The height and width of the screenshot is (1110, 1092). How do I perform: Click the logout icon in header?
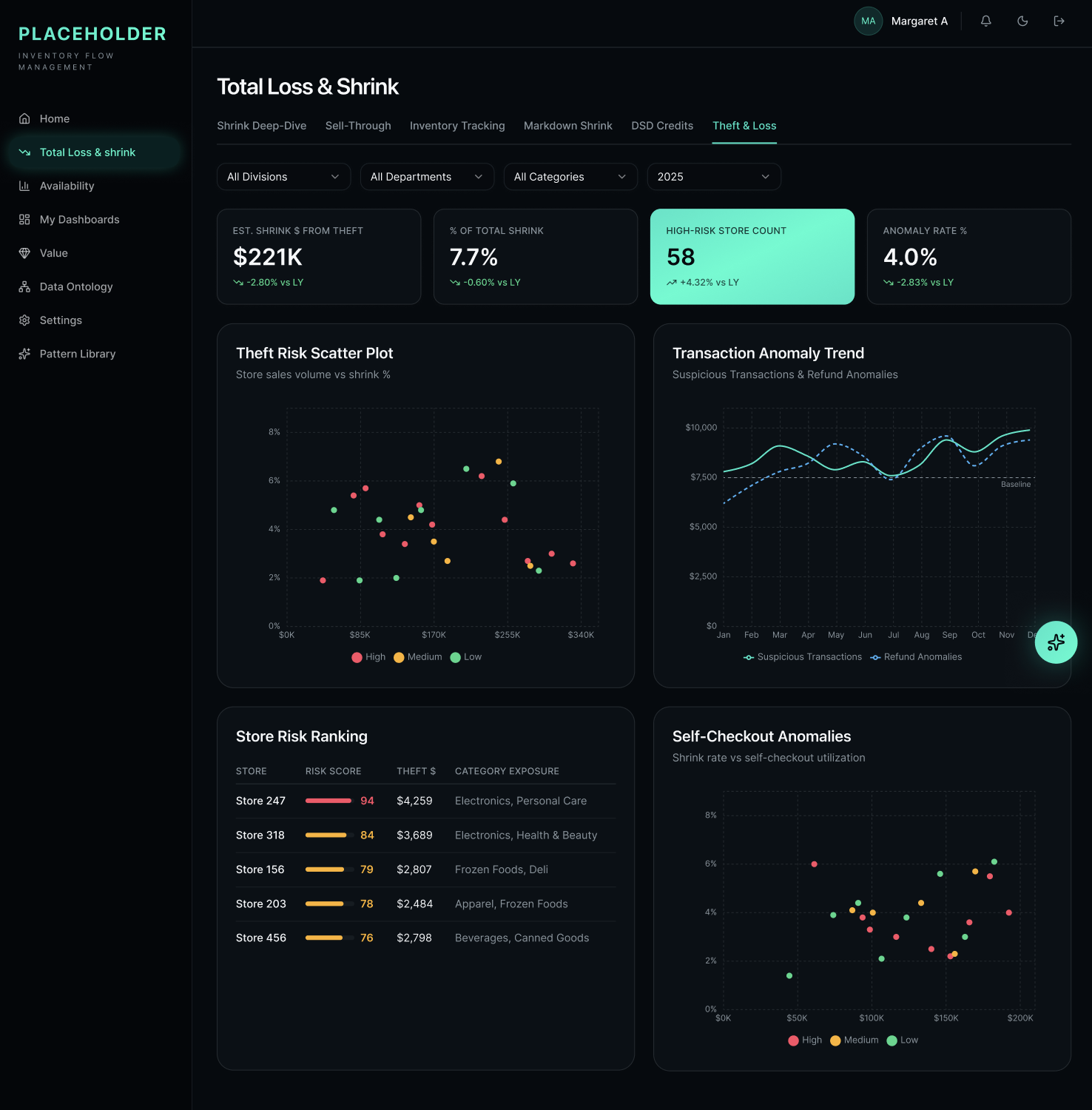pos(1059,21)
